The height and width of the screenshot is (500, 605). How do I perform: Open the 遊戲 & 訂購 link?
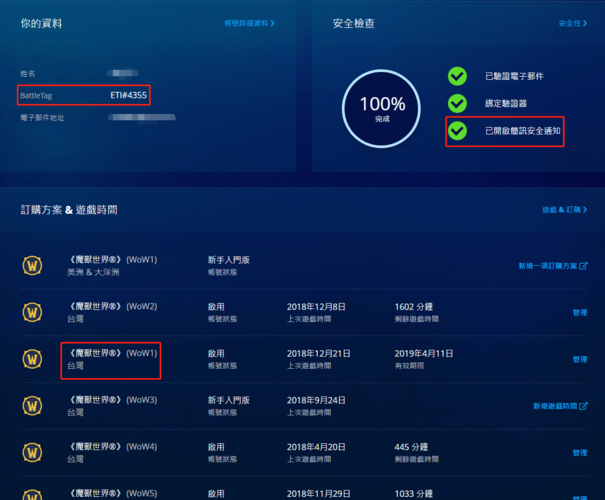pos(564,209)
